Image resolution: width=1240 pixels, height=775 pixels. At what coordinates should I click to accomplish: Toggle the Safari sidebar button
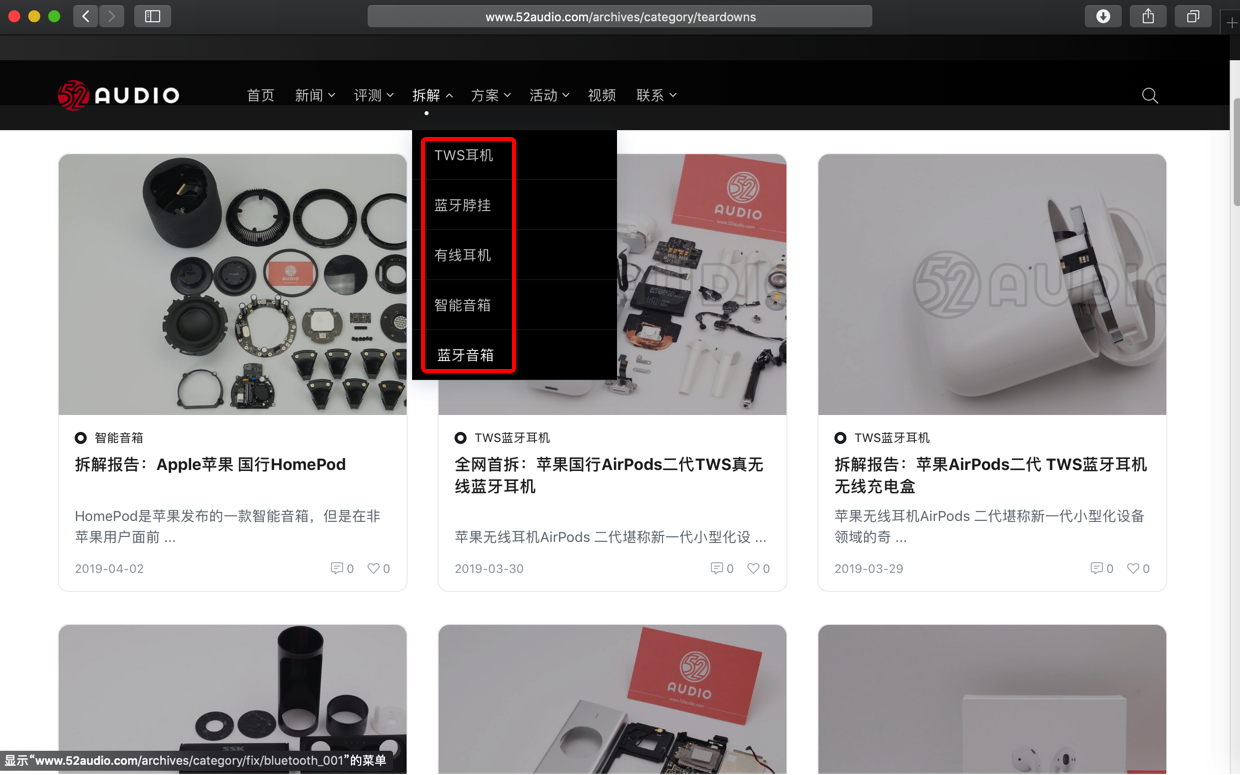[153, 16]
